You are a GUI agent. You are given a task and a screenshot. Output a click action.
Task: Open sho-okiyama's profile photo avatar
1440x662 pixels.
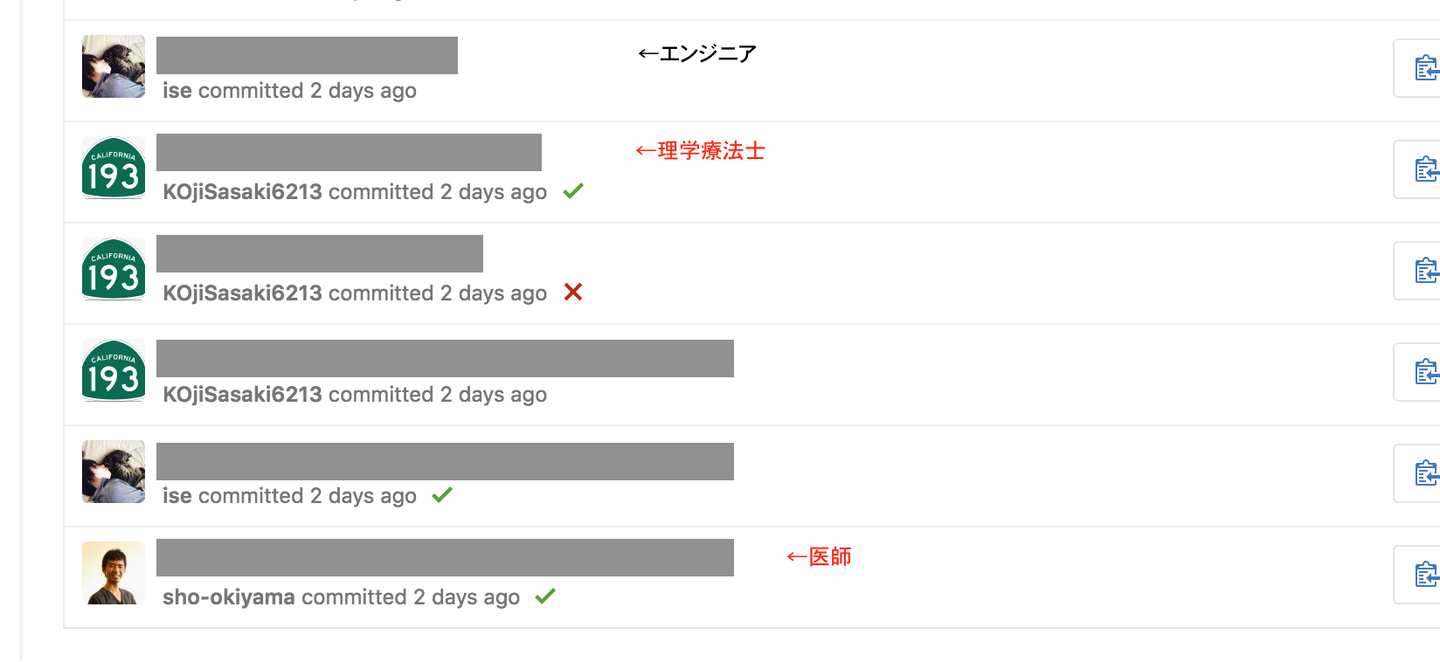pyautogui.click(x=113, y=573)
